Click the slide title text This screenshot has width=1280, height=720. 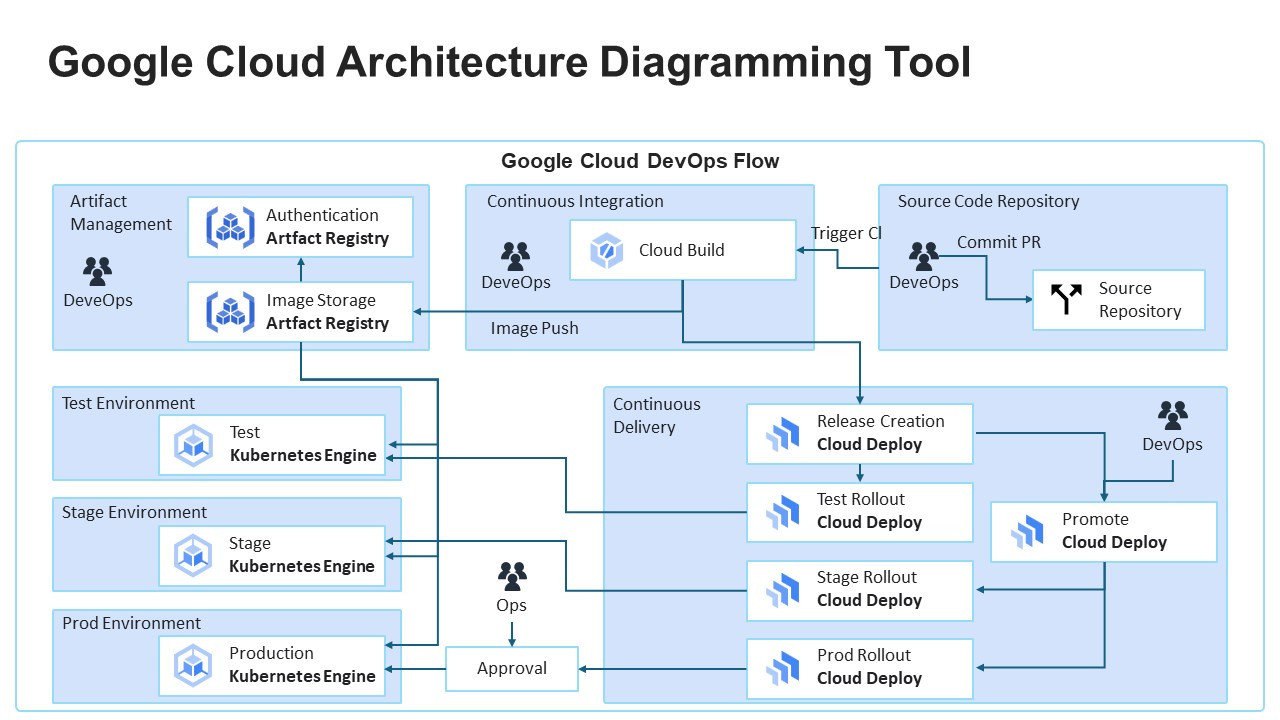(x=509, y=62)
